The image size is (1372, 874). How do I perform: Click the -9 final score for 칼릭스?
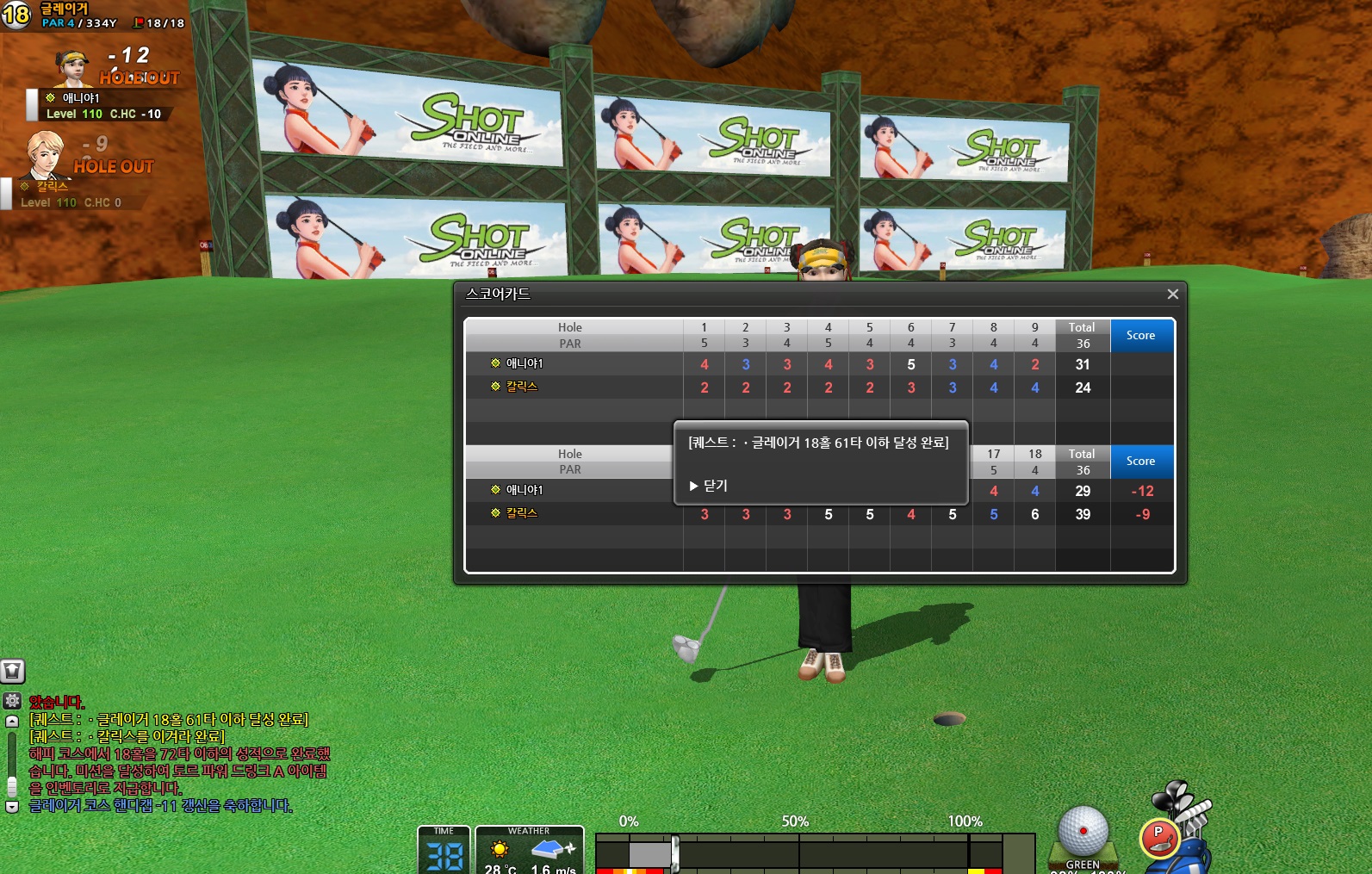click(1142, 514)
